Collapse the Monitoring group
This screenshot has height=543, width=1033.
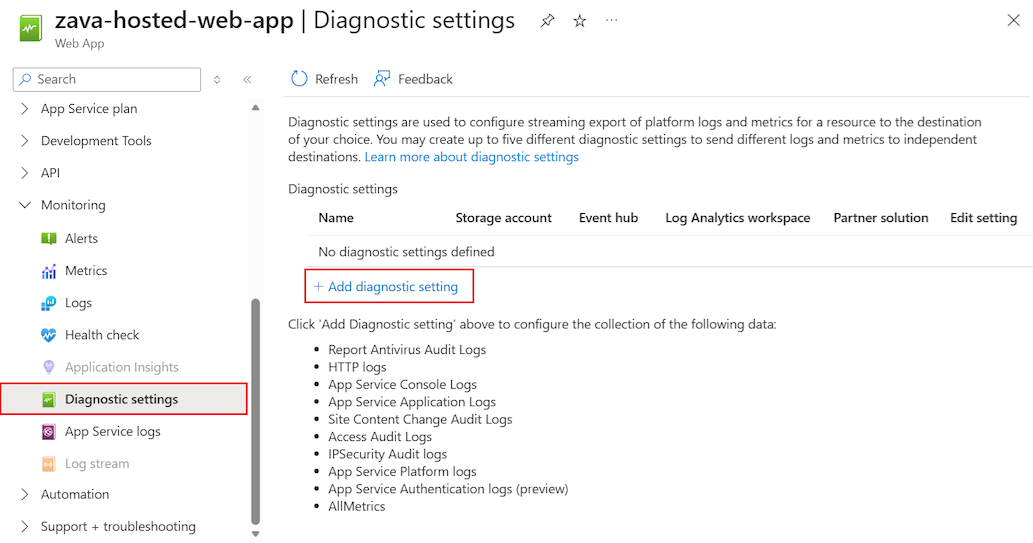click(24, 205)
